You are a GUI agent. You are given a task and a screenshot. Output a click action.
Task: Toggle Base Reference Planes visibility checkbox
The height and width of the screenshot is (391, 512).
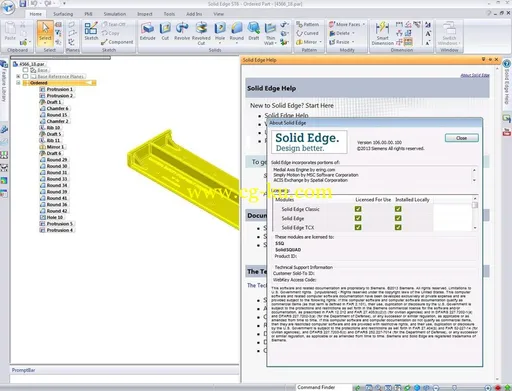pyautogui.click(x=26, y=76)
